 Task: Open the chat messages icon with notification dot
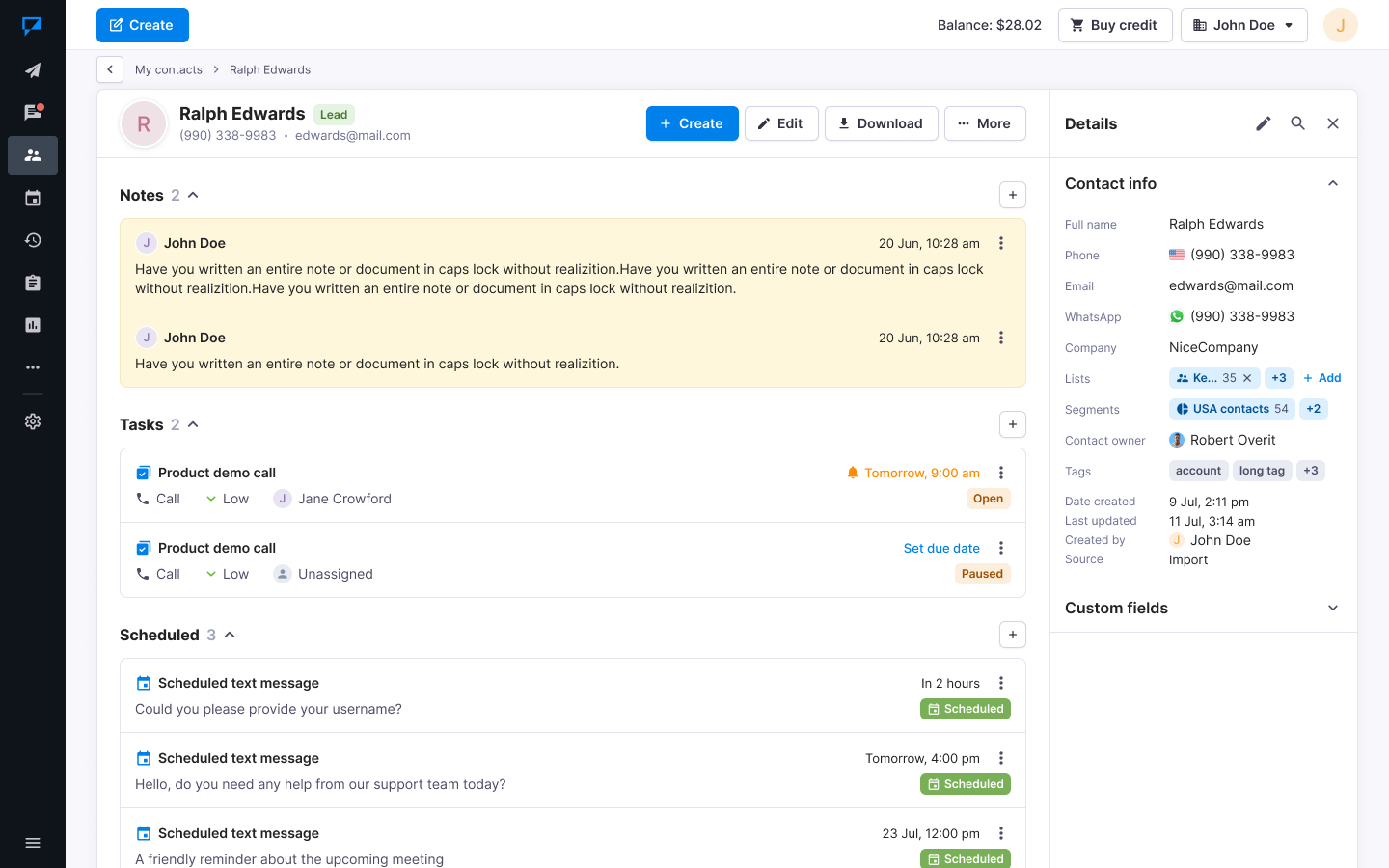coord(33,113)
